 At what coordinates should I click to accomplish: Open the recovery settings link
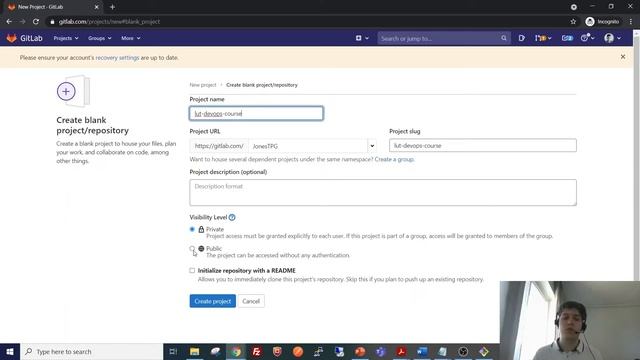117,58
